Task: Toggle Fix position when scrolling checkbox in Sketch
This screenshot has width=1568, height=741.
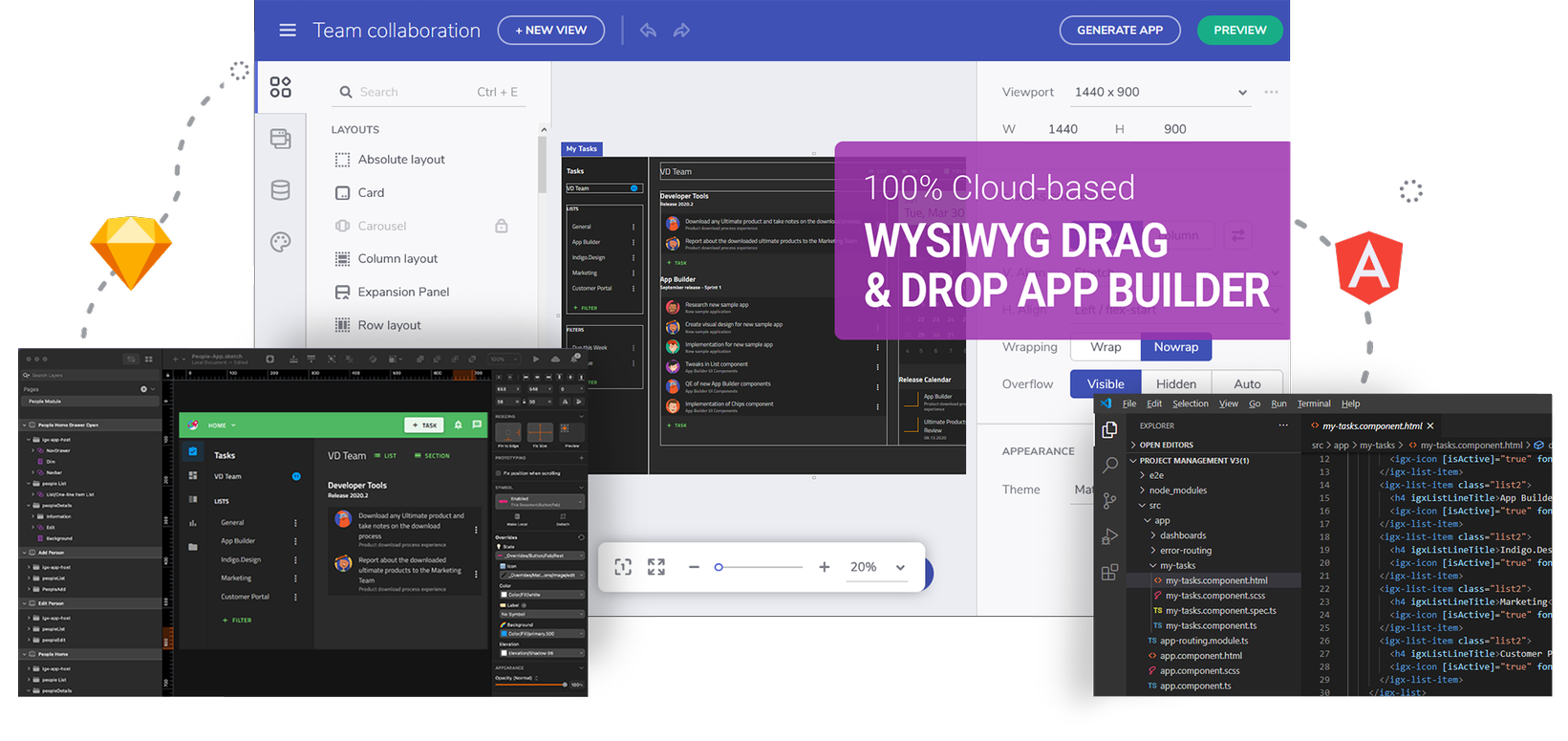Action: pyautogui.click(x=498, y=473)
